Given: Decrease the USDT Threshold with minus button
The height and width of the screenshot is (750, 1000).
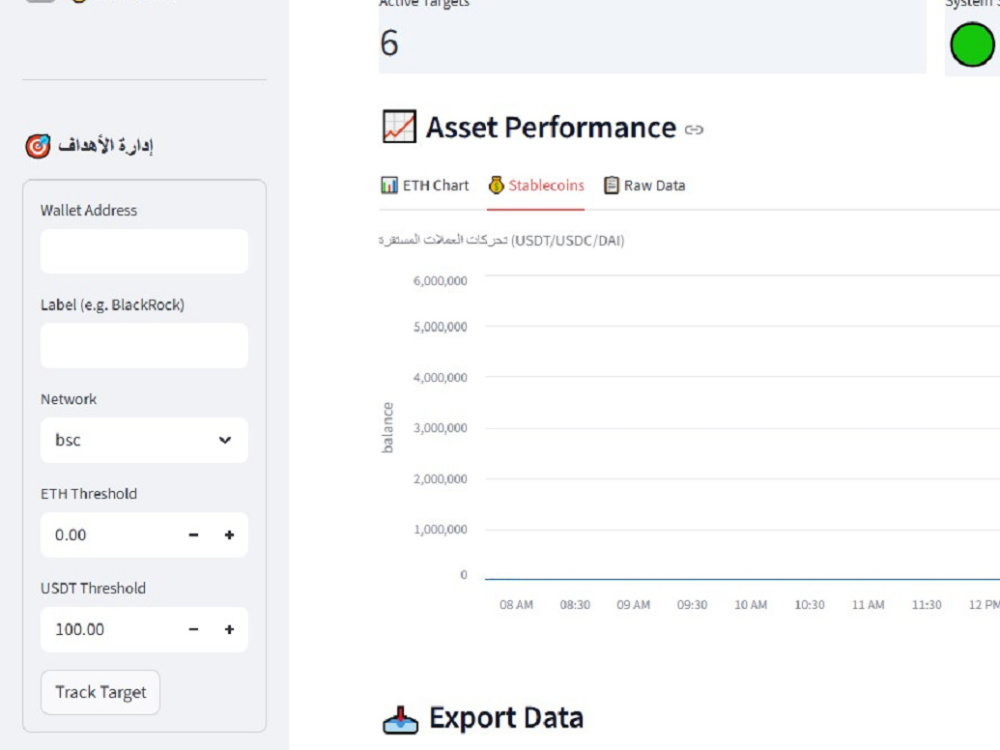Looking at the screenshot, I should pyautogui.click(x=194, y=629).
